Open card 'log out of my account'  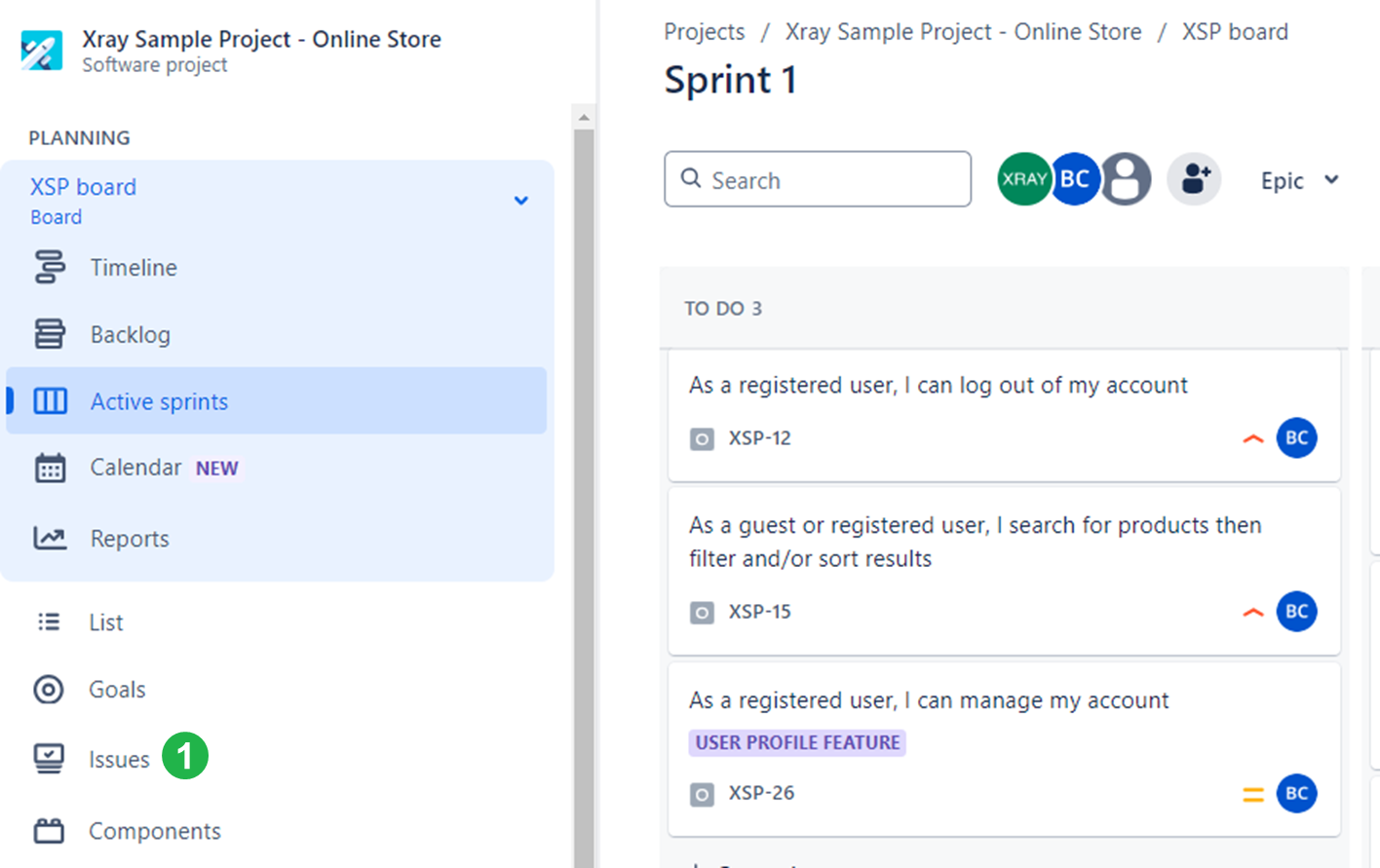[x=1005, y=414]
